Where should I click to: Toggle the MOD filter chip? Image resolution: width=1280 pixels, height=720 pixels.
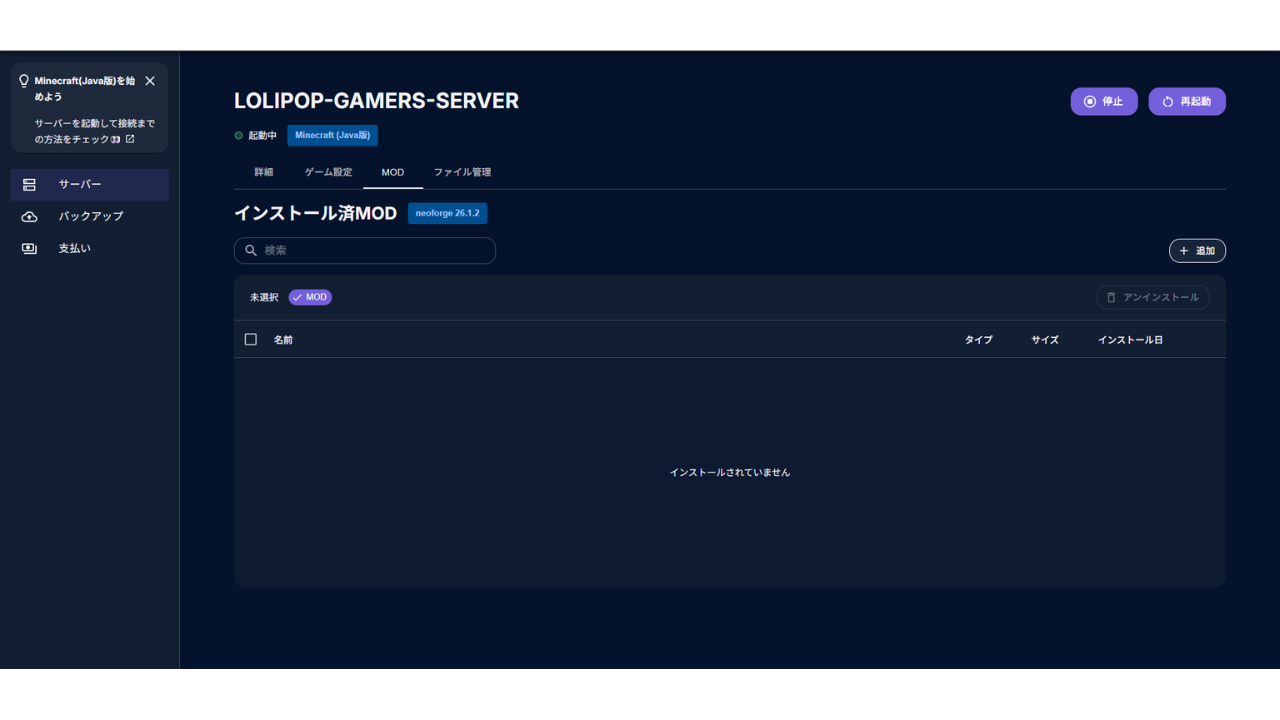pos(310,297)
